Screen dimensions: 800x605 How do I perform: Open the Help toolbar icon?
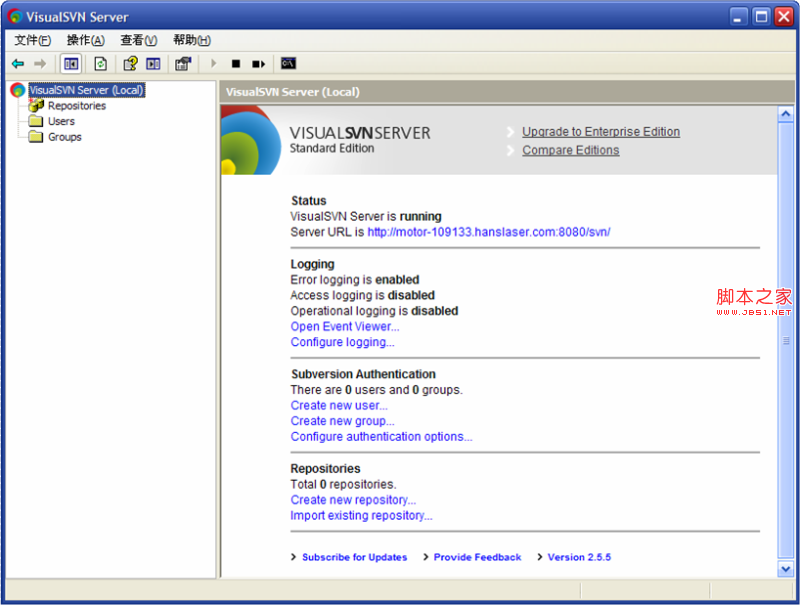(131, 64)
